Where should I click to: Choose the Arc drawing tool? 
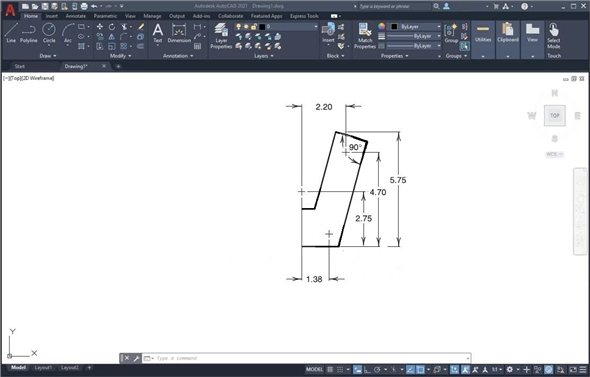[x=68, y=34]
